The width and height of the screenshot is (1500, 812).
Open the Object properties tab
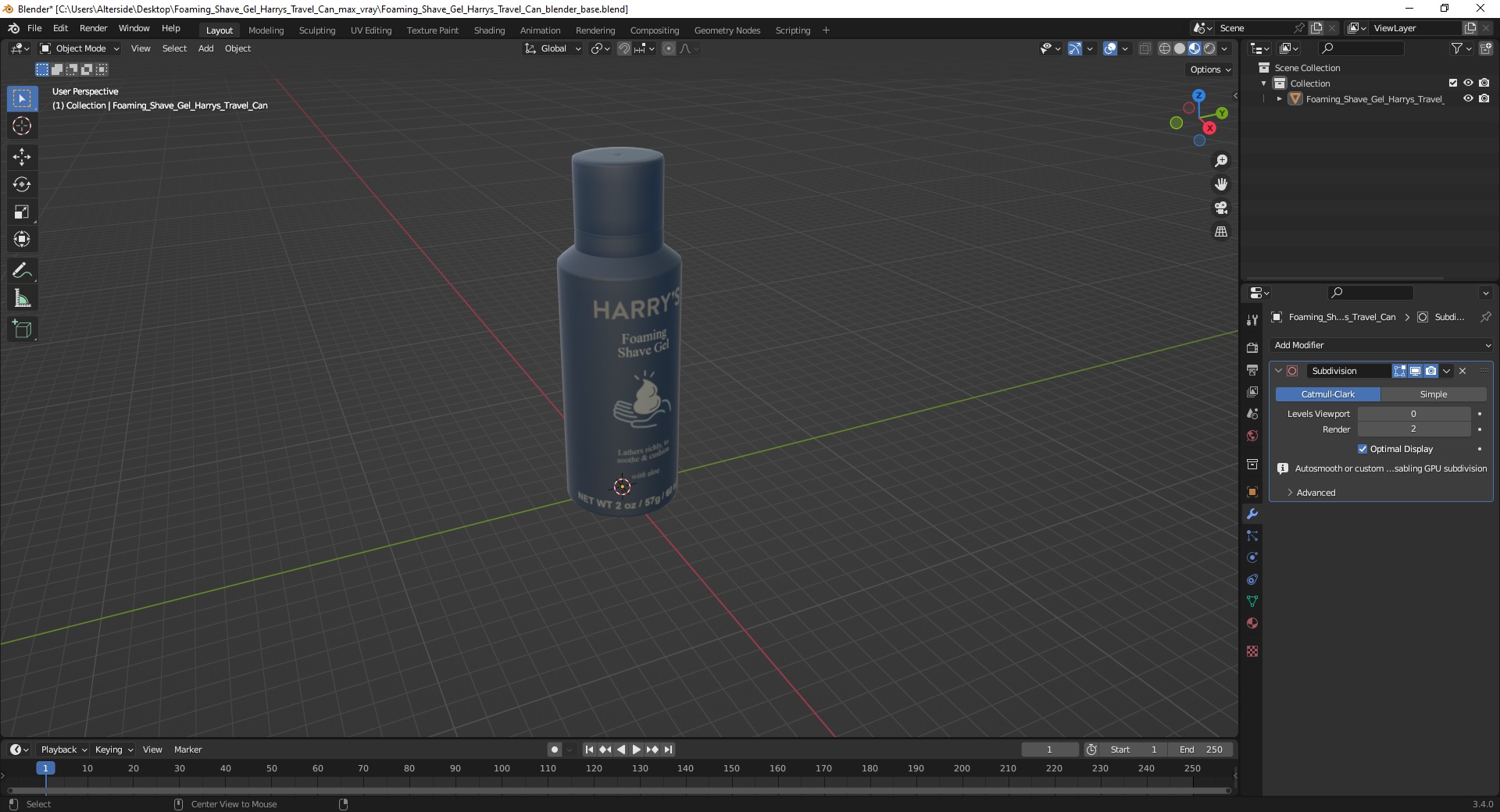click(1252, 491)
